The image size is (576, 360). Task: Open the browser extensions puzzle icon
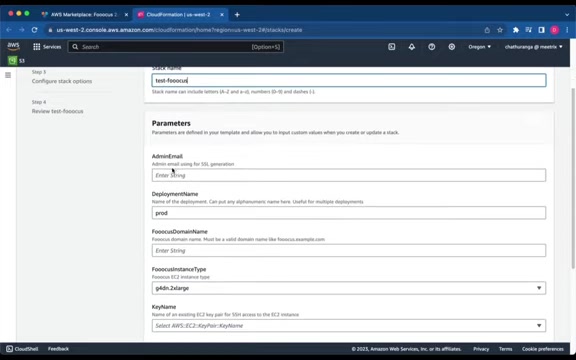point(516,30)
